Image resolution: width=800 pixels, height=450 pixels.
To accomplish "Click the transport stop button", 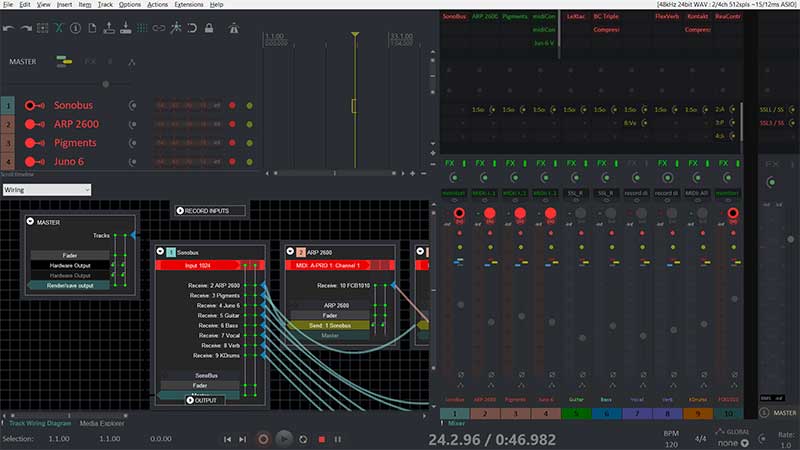I will [322, 439].
